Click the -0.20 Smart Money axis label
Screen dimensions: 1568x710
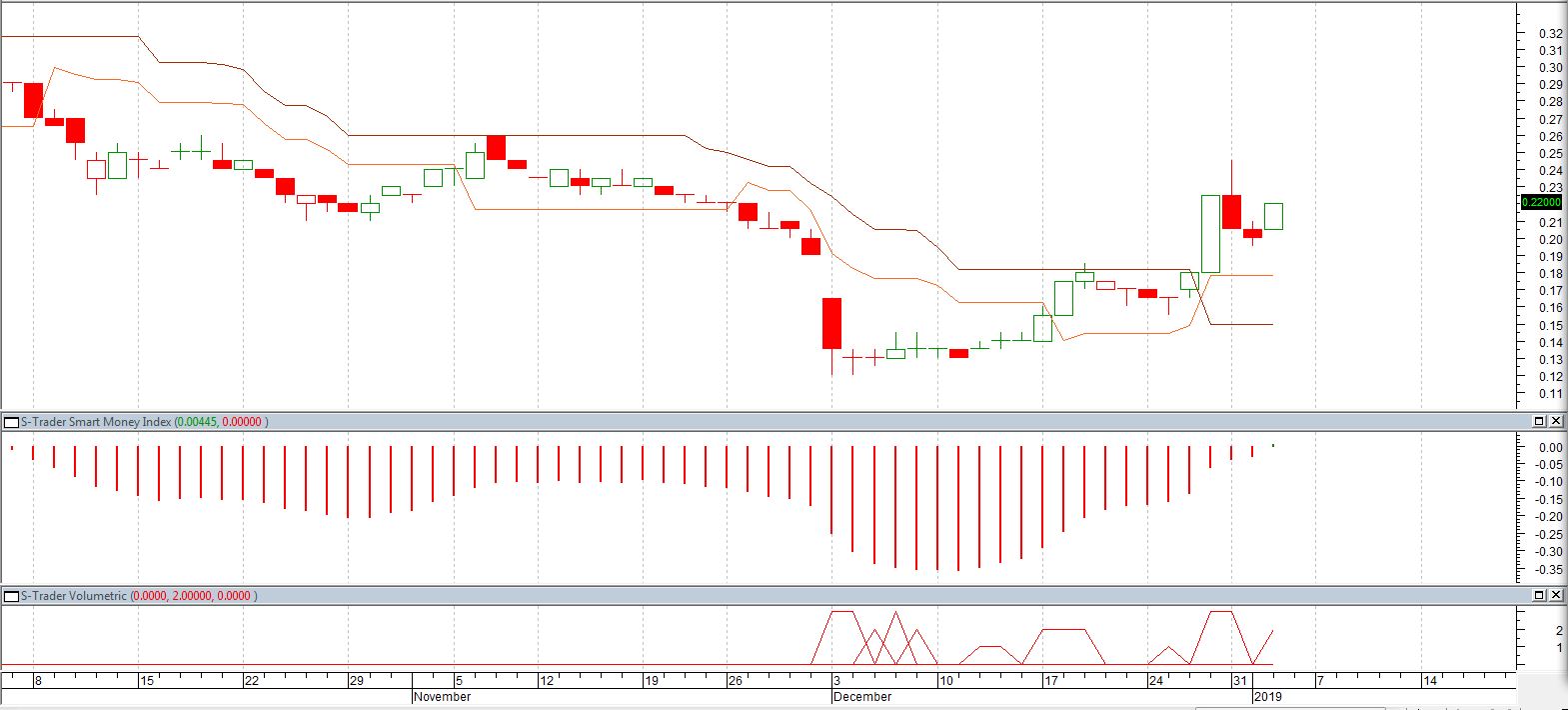click(x=1549, y=517)
